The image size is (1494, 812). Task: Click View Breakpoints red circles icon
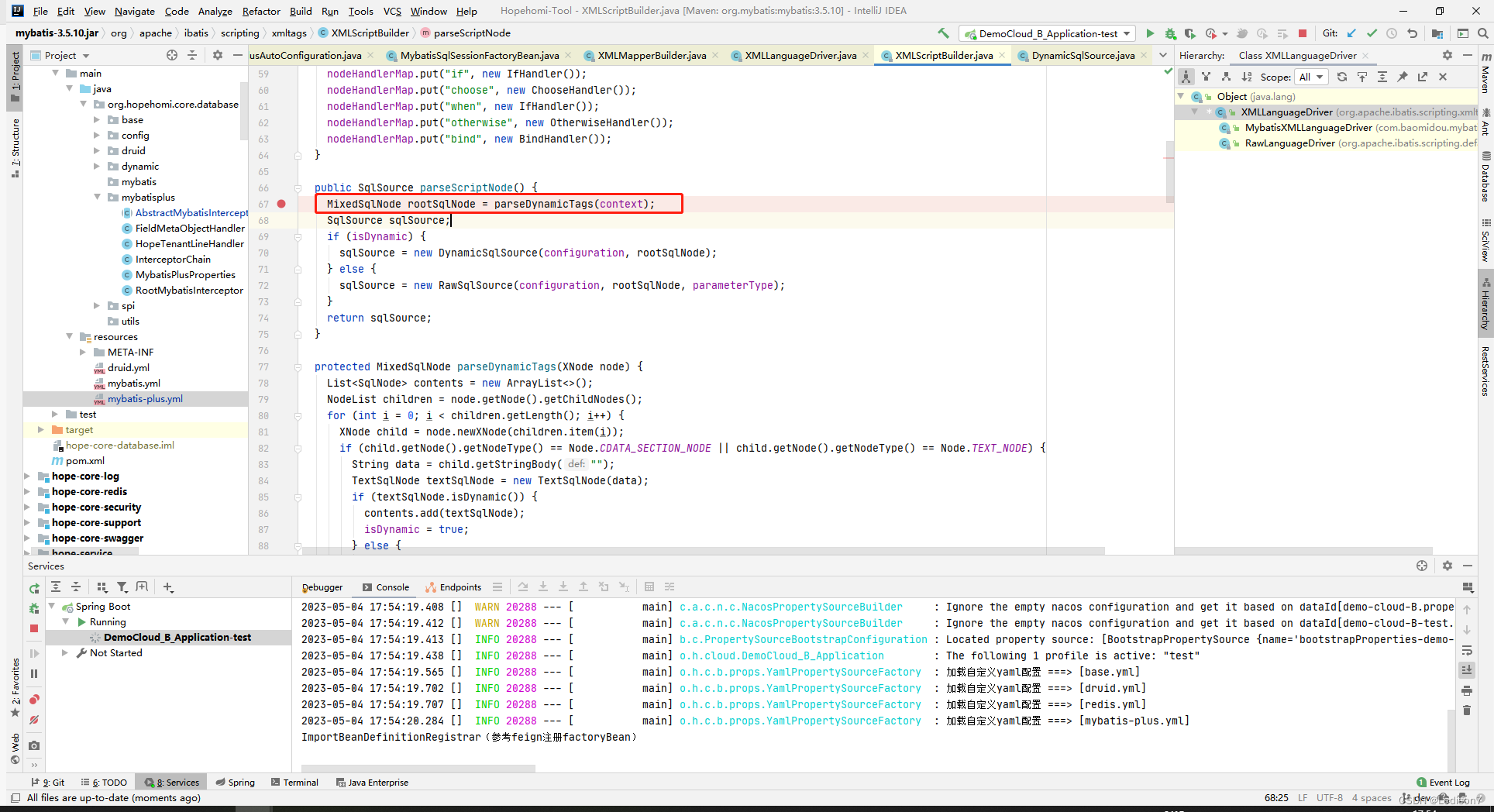pyautogui.click(x=34, y=700)
